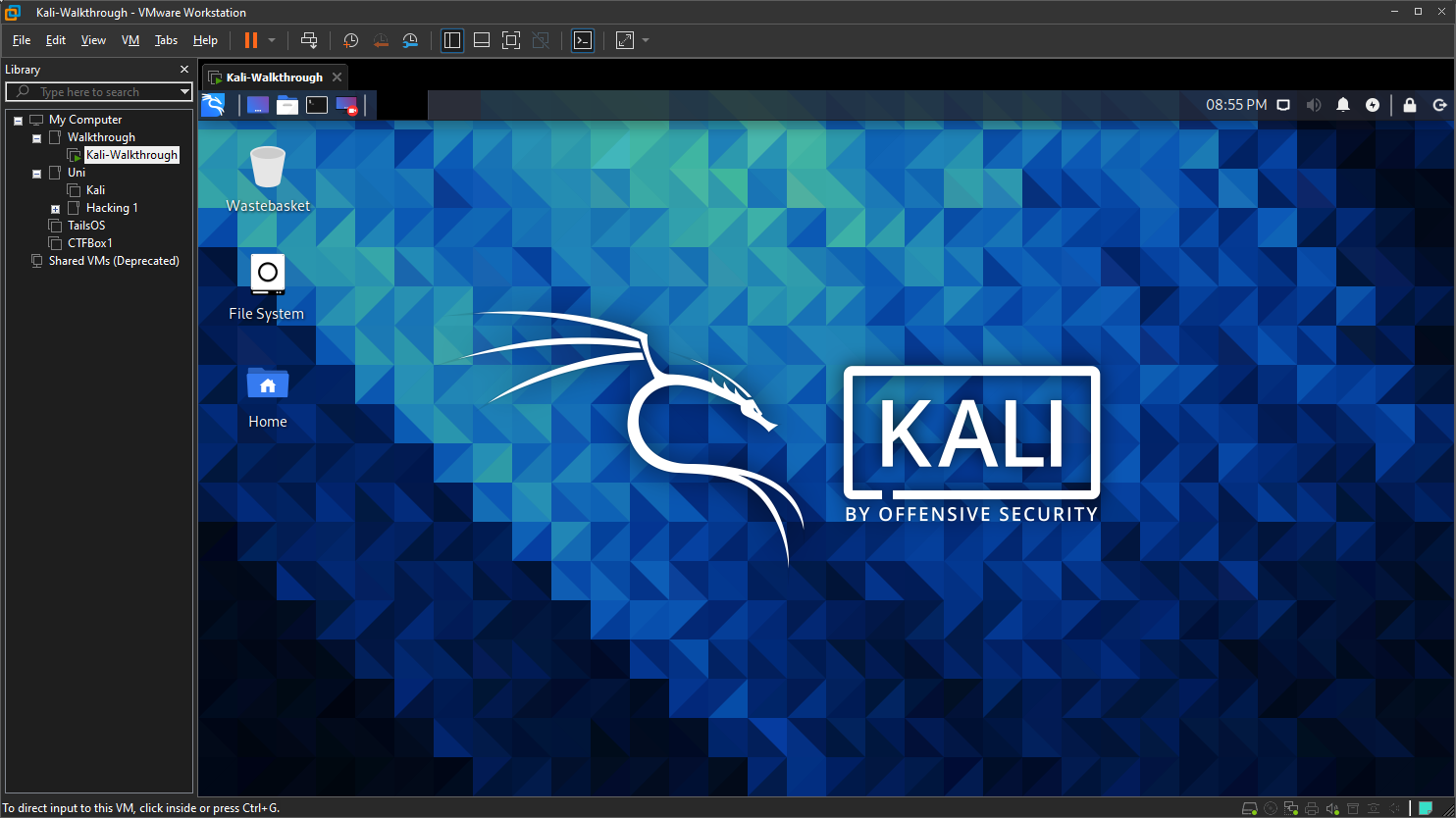Image resolution: width=1456 pixels, height=818 pixels.
Task: Select the Walkthrough folder label
Action: pos(101,137)
